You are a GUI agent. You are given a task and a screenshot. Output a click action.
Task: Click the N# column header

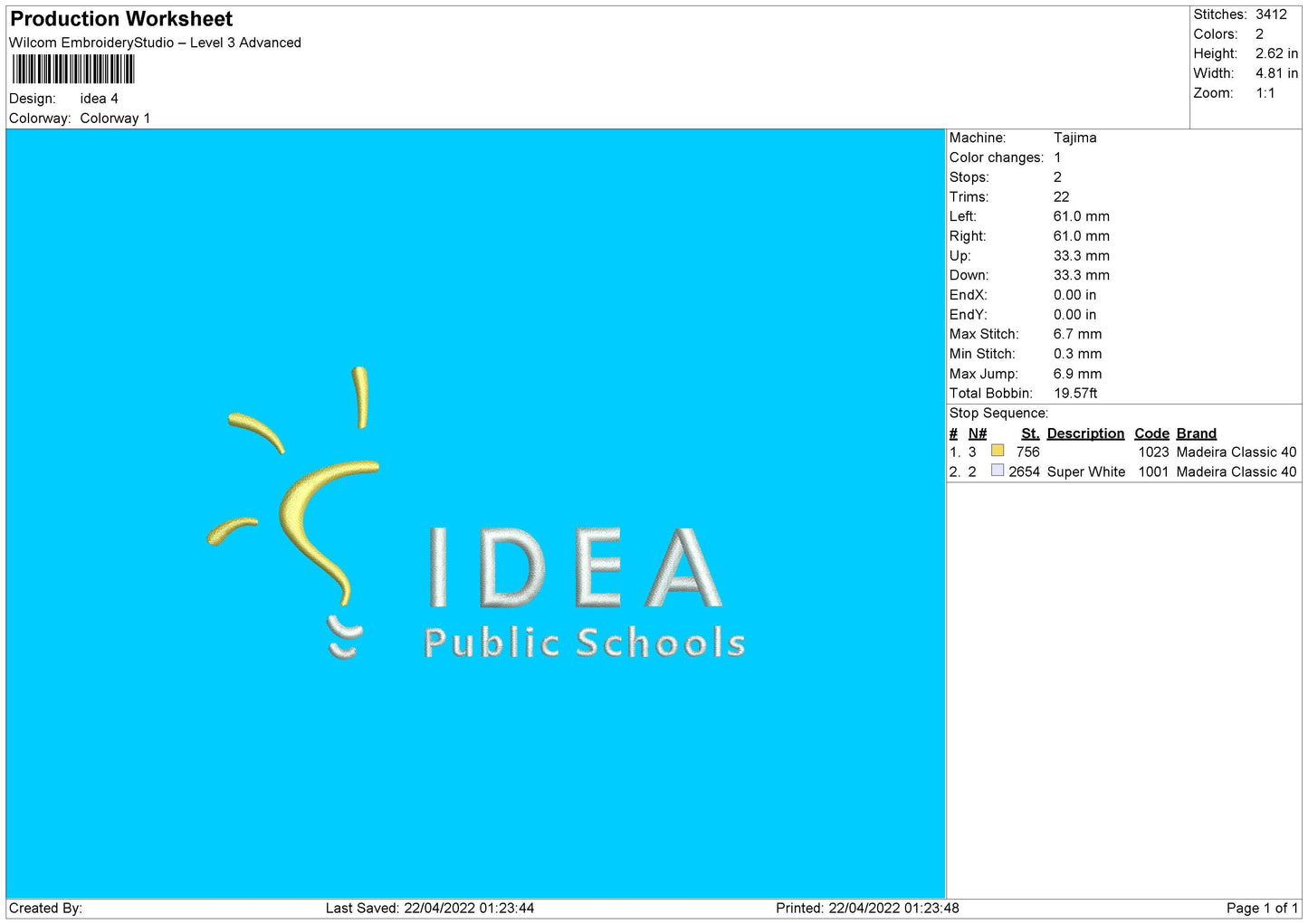tap(978, 433)
